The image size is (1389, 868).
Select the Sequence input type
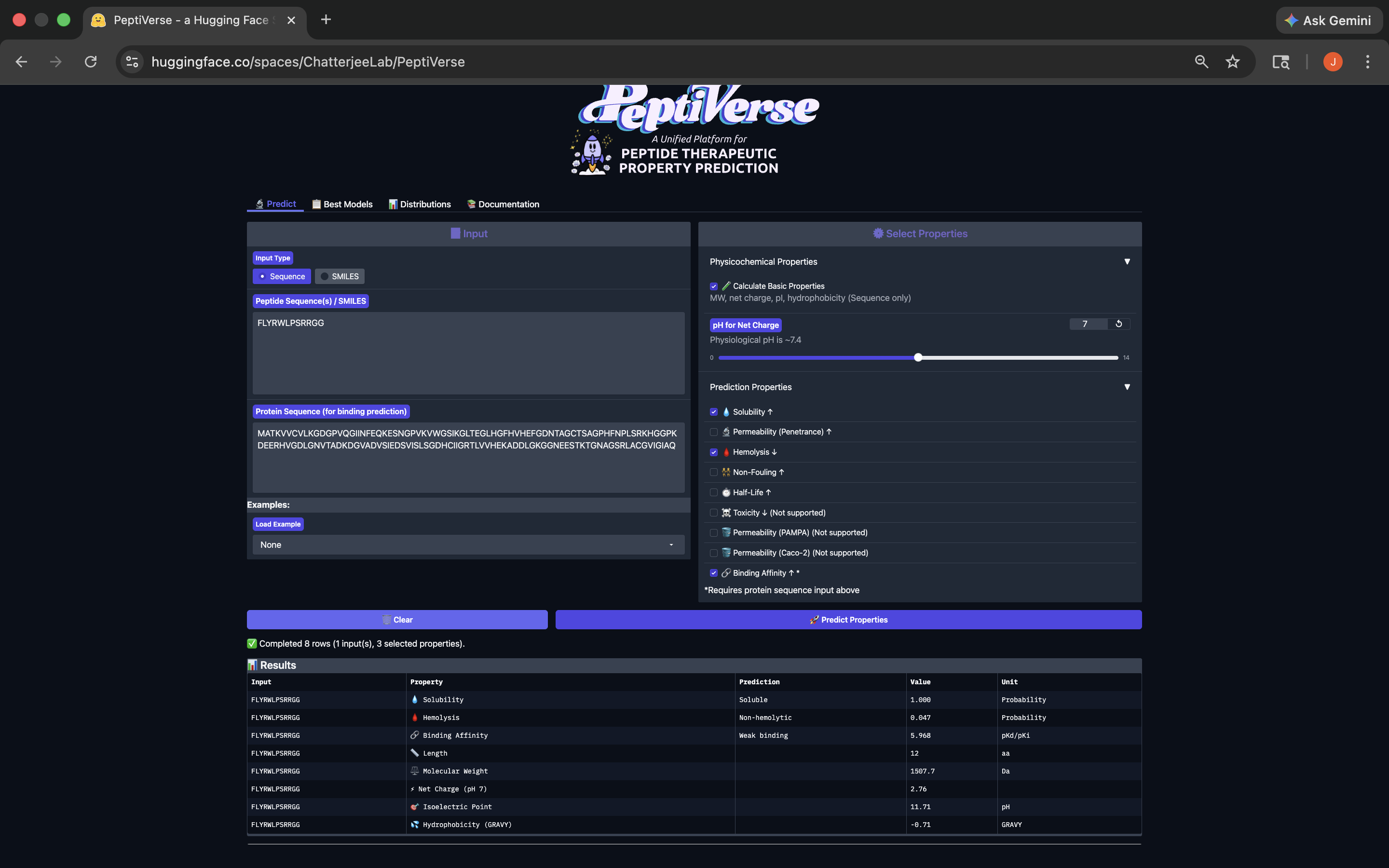tap(282, 276)
